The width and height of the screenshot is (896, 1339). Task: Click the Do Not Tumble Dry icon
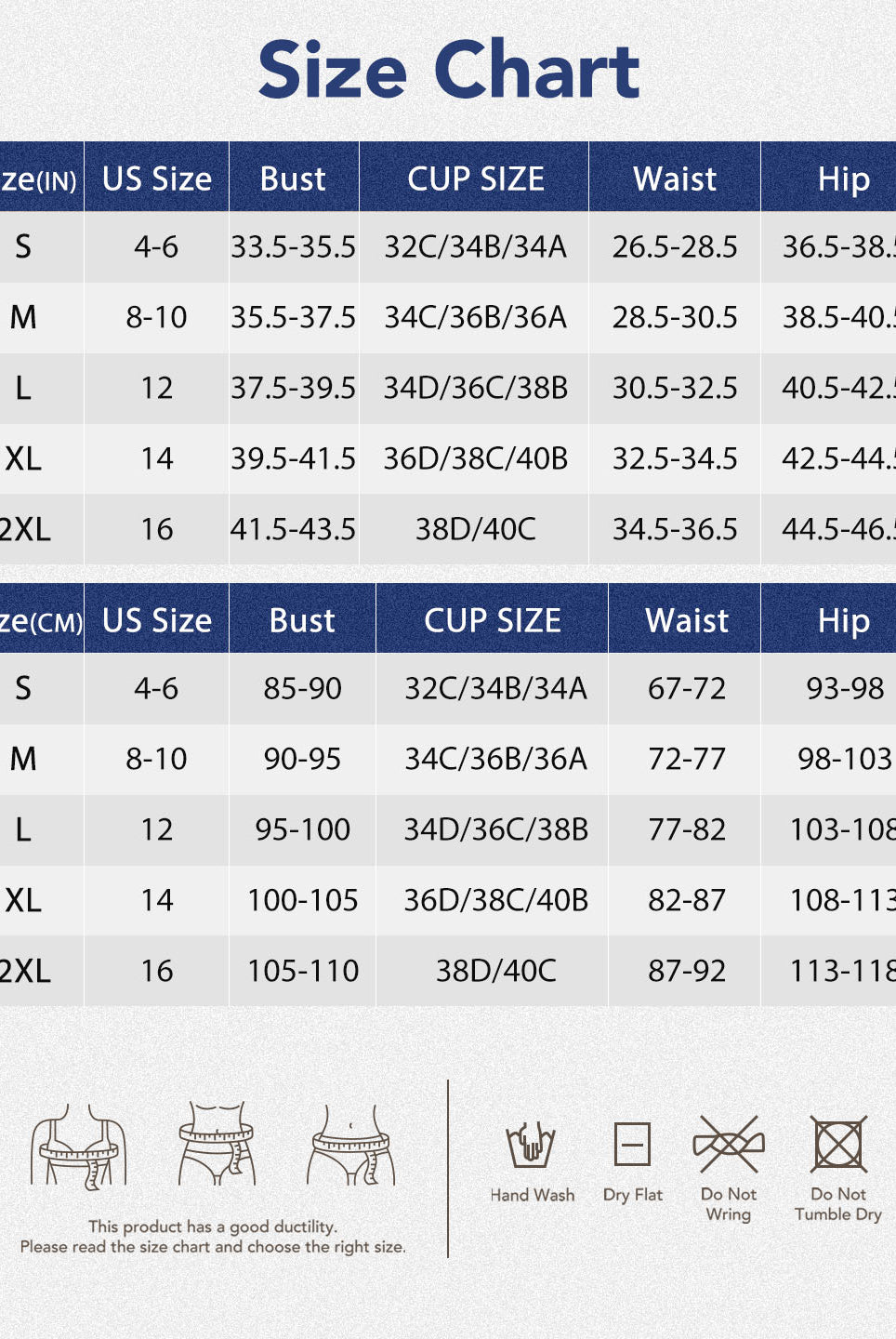838,1144
